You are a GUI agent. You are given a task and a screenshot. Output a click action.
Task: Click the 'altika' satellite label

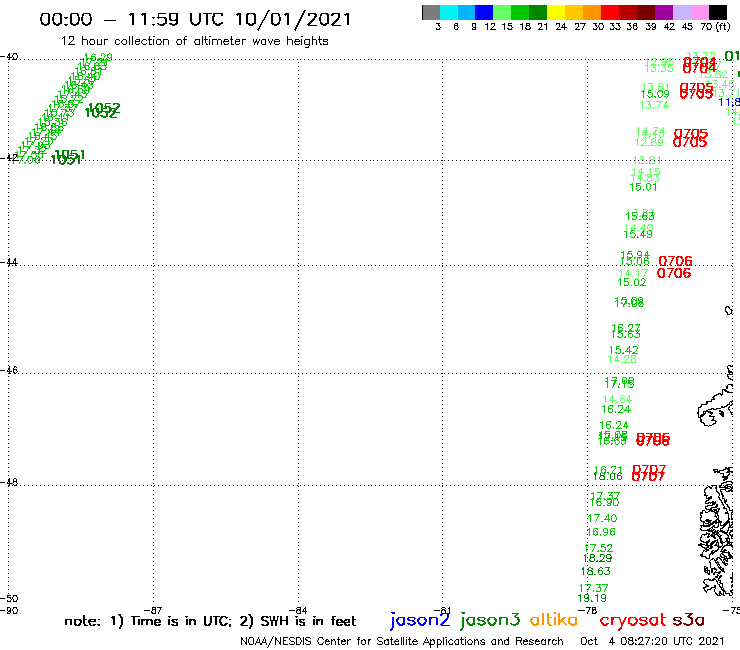554,619
